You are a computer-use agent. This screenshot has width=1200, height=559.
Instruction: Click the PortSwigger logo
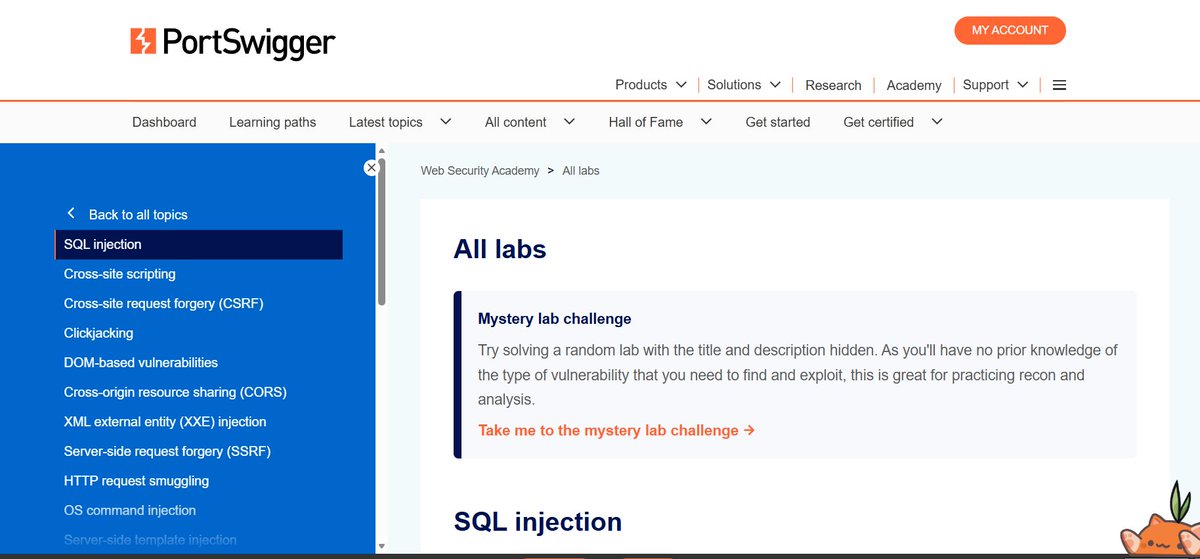pyautogui.click(x=232, y=42)
